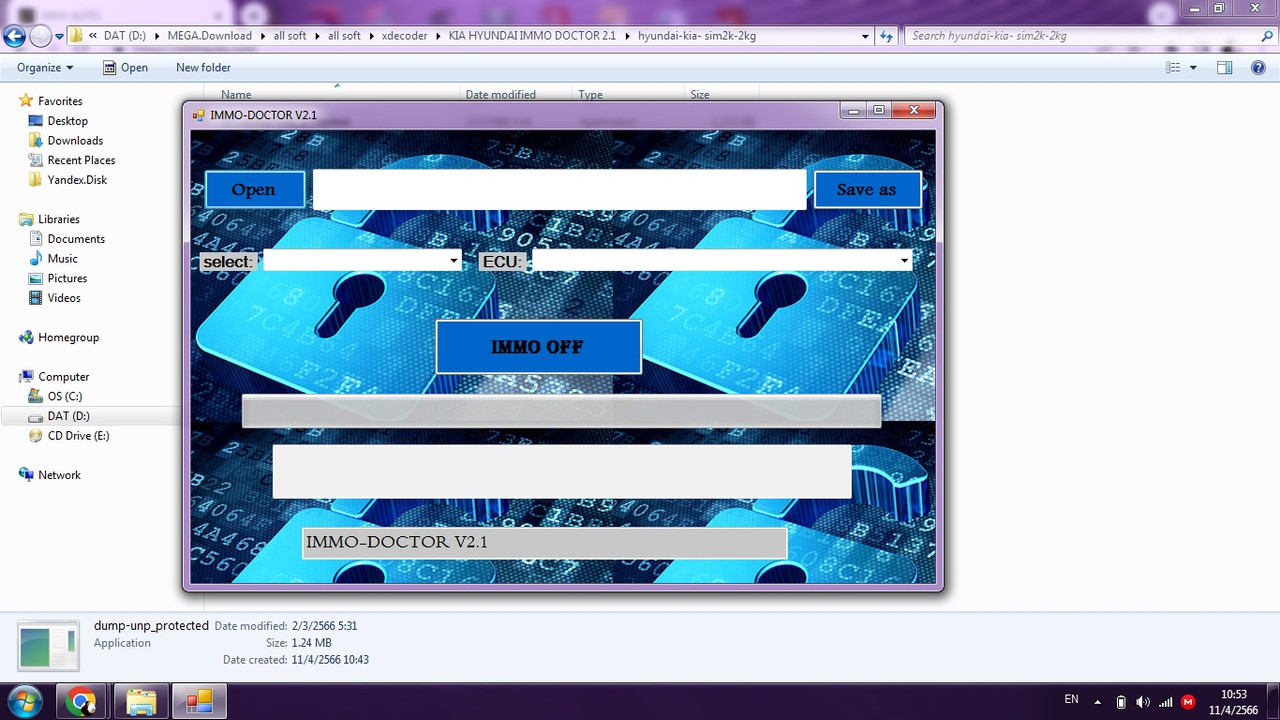Click KIA HYUNDAI IMMO DOCTOR 2.1 breadcrumb
1280x720 pixels.
[x=532, y=36]
